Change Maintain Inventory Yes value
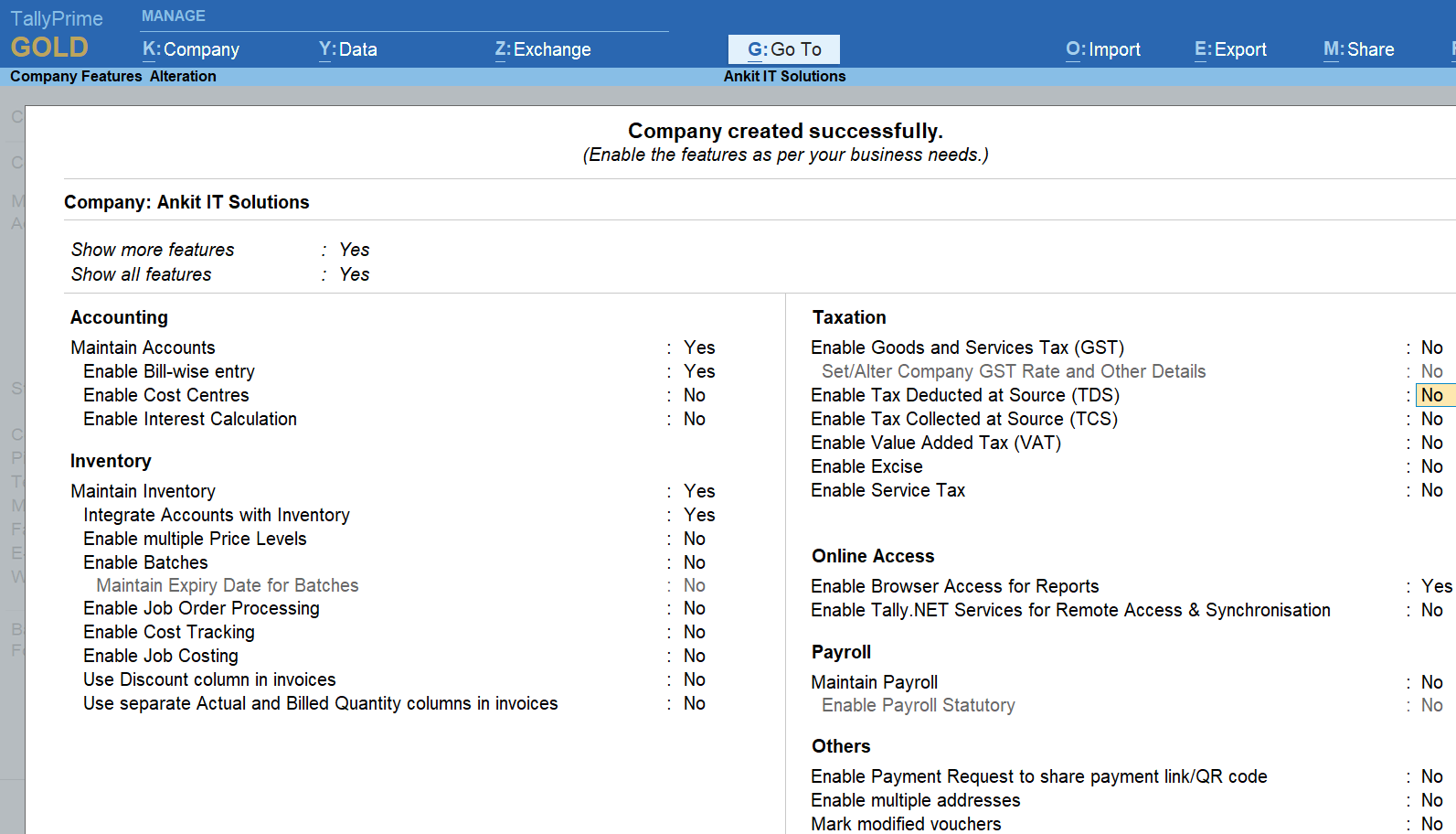Screen dimensions: 1456x834 tap(699, 491)
